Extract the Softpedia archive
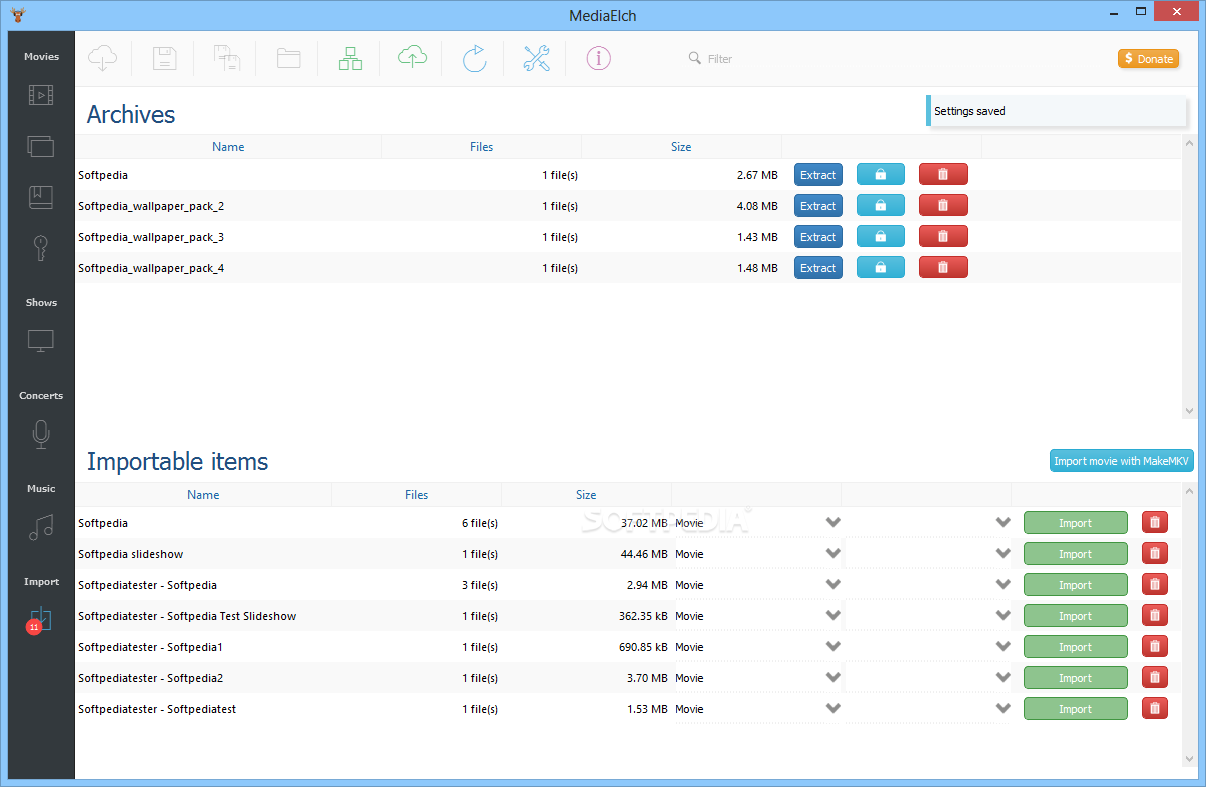 [x=818, y=175]
